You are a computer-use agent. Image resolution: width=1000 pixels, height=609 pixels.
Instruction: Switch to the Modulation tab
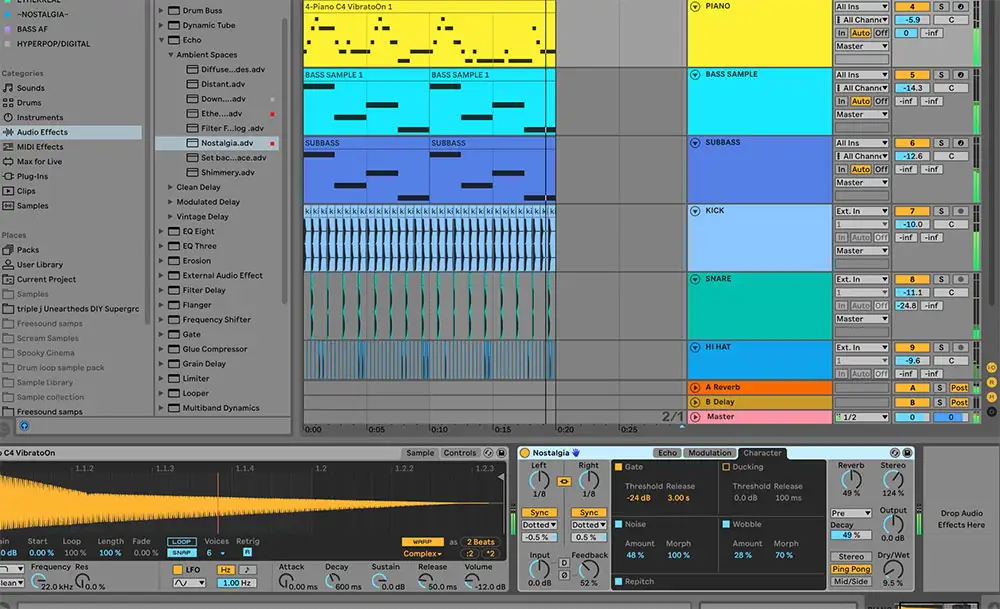point(710,453)
